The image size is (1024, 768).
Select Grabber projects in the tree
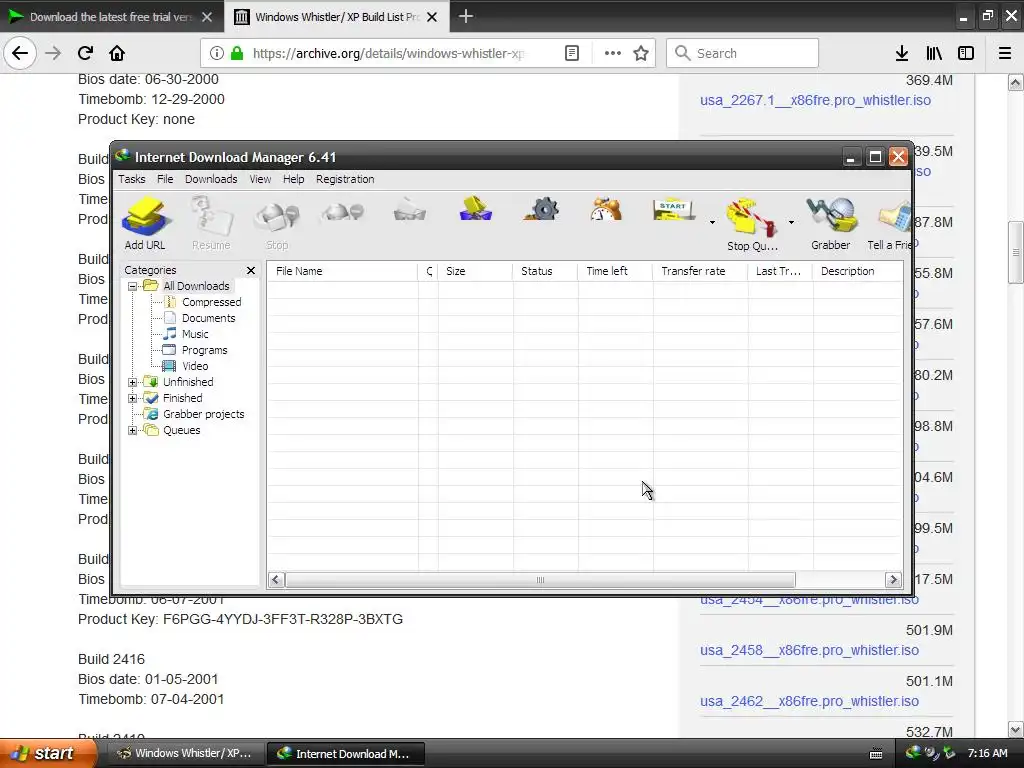click(x=203, y=414)
